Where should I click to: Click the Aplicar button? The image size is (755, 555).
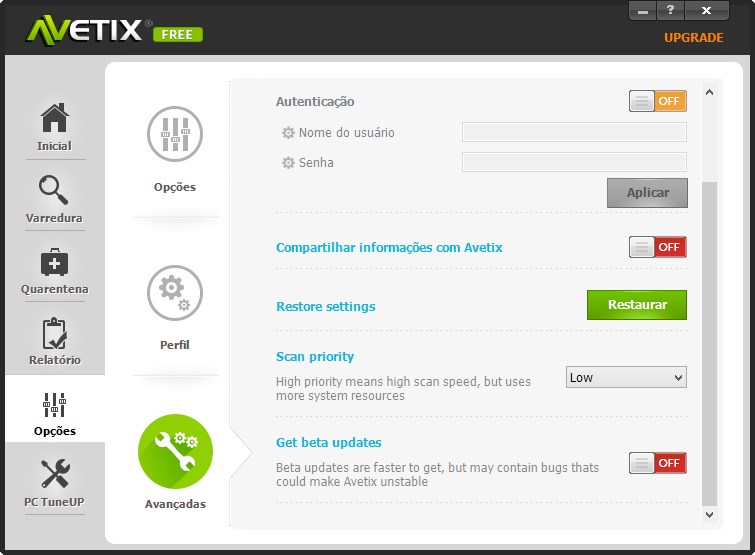pyautogui.click(x=647, y=193)
